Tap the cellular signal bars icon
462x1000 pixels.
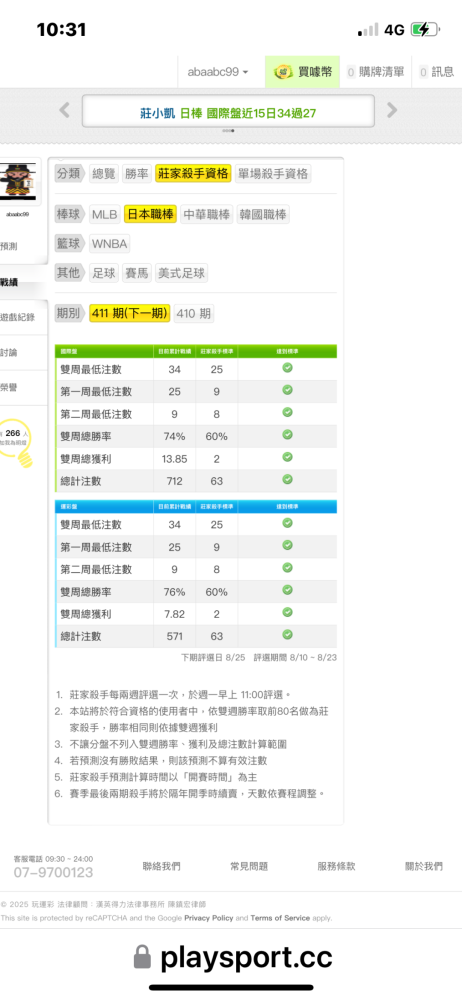click(368, 30)
